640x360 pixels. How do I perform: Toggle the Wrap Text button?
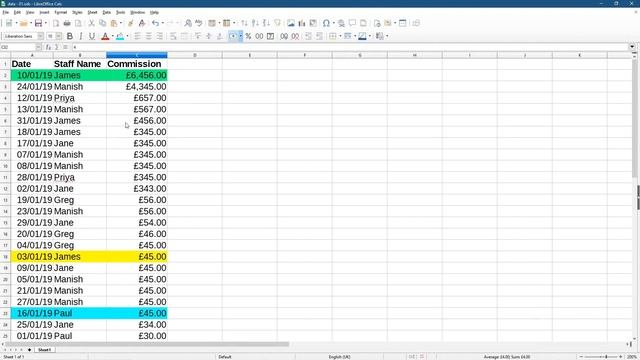click(173, 36)
